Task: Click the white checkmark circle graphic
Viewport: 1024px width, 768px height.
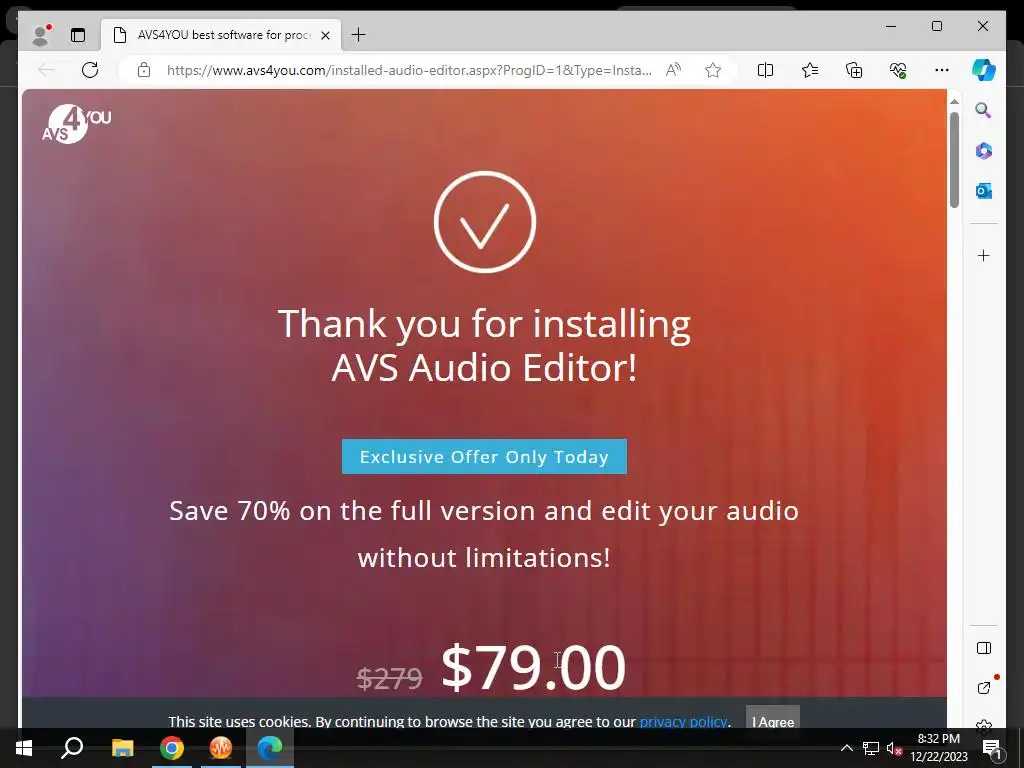Action: coord(485,222)
